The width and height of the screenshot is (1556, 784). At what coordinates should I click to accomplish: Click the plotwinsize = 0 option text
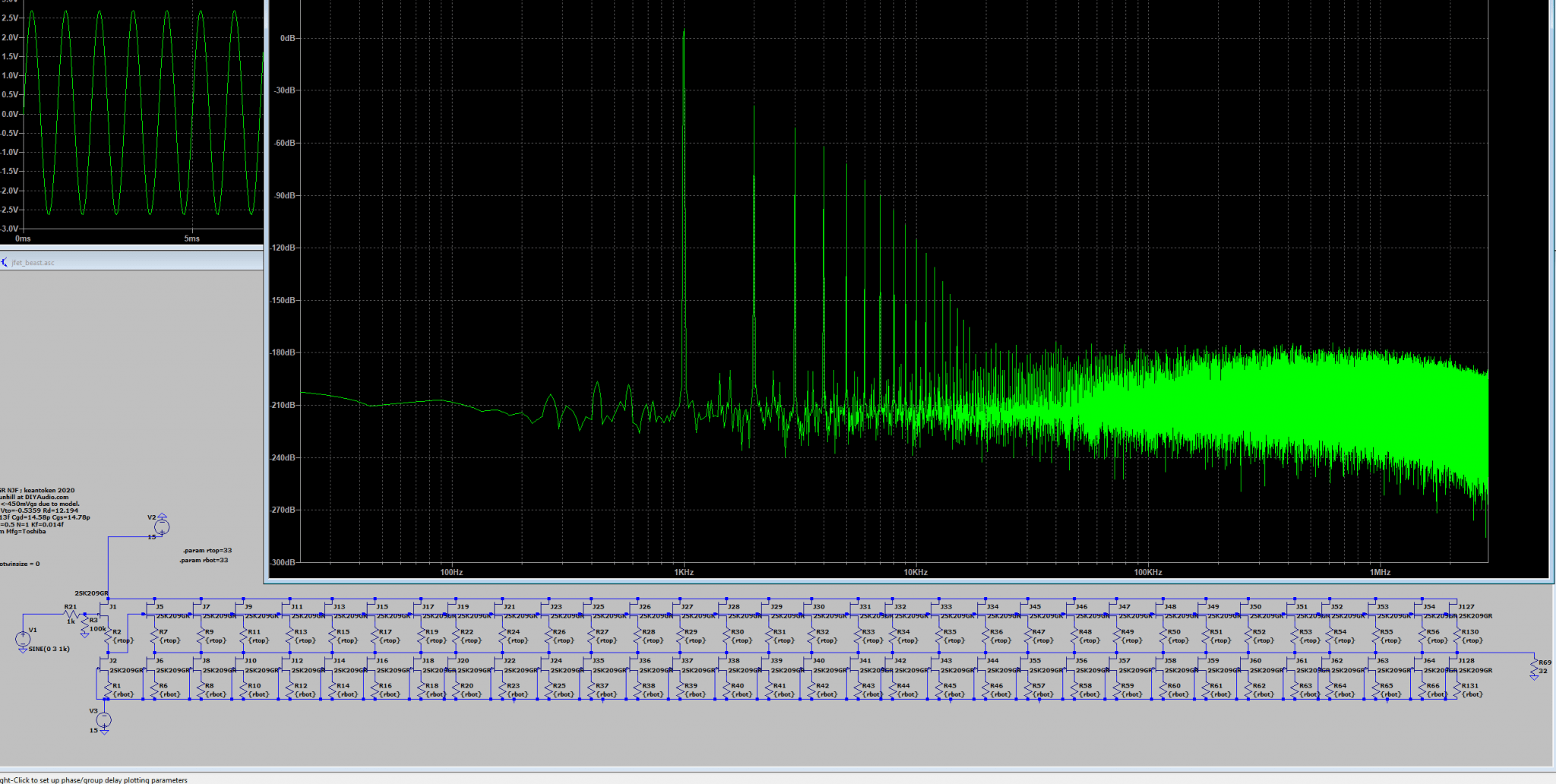pyautogui.click(x=20, y=564)
